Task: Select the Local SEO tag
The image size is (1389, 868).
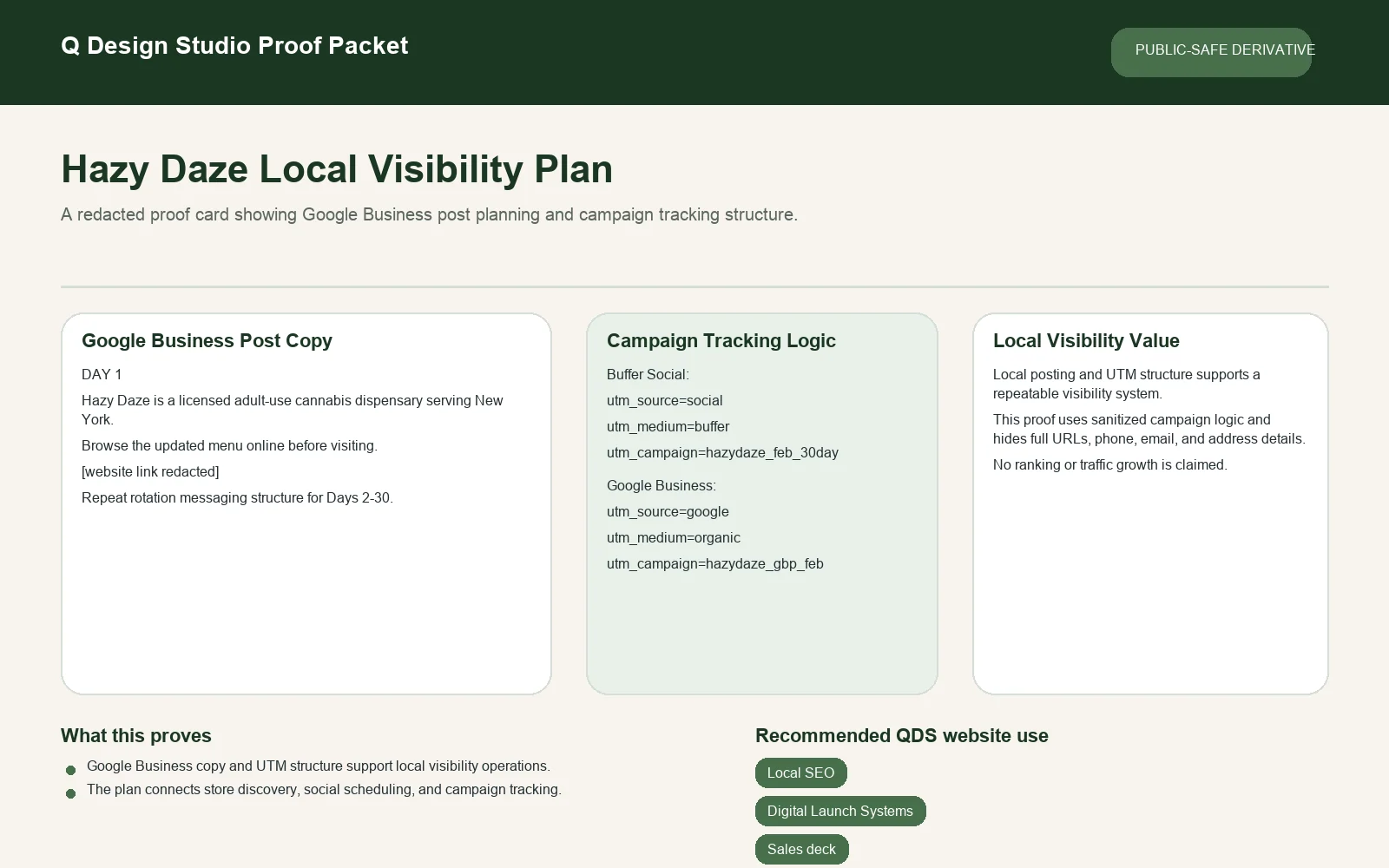Action: [800, 773]
